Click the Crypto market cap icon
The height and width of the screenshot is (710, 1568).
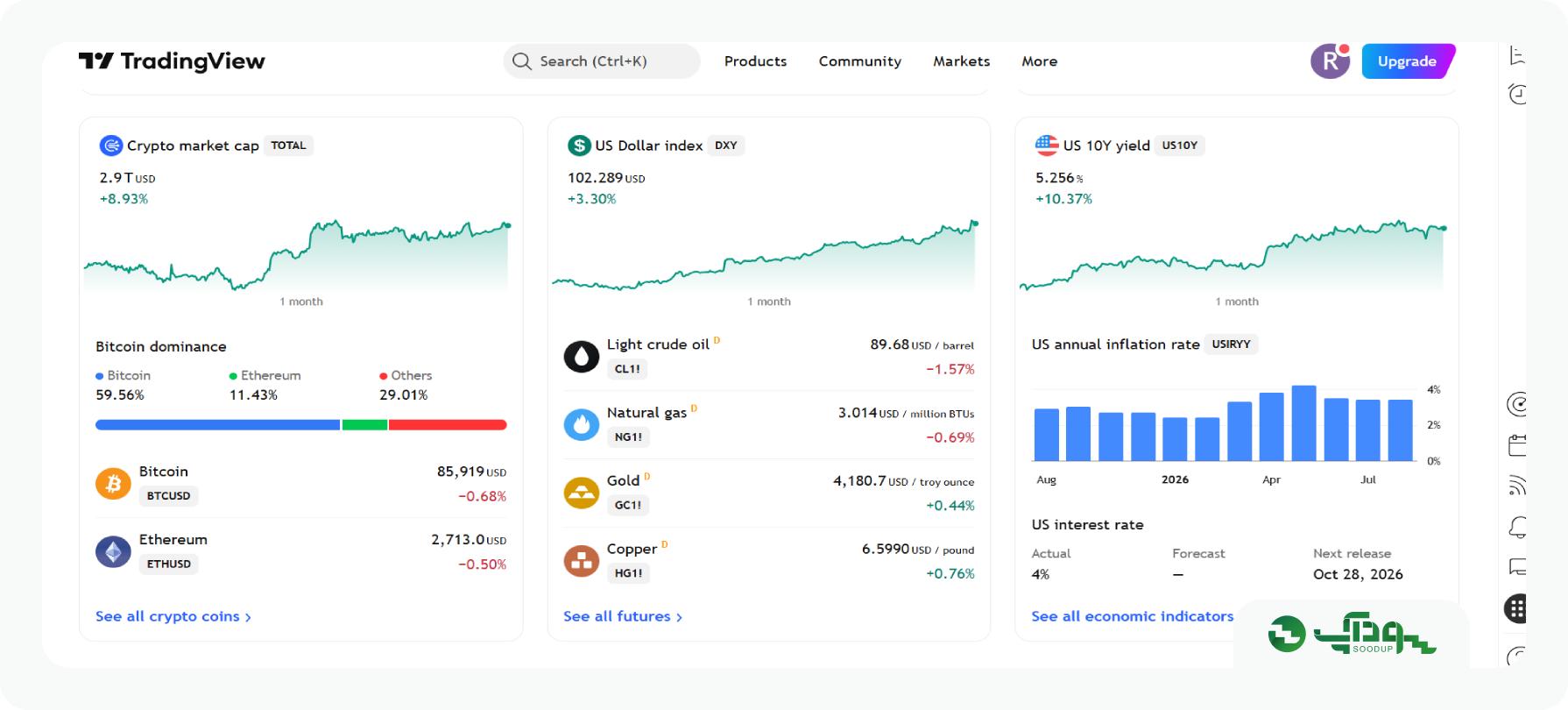click(x=110, y=146)
